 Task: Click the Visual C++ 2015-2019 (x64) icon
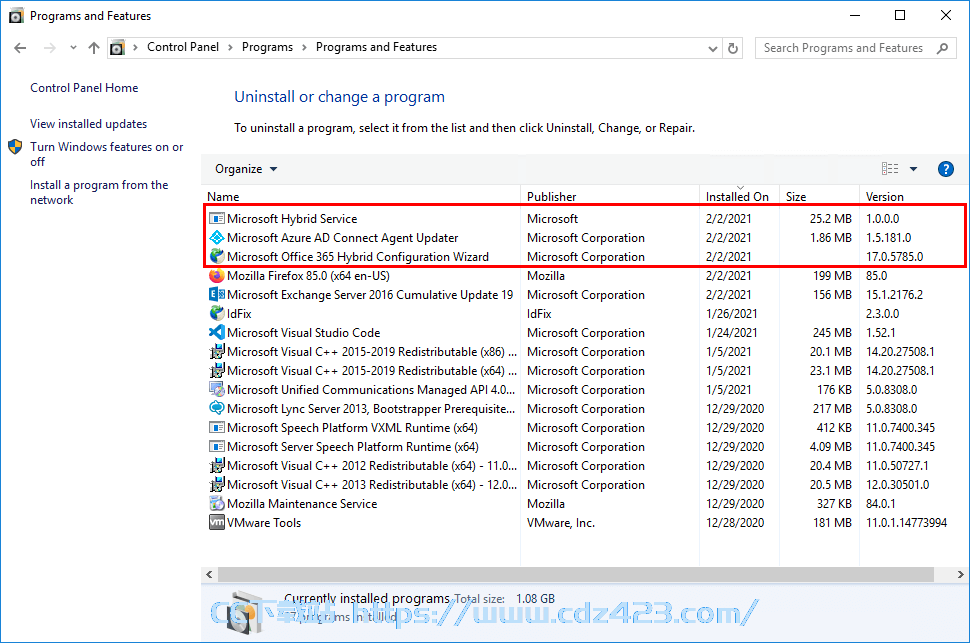tap(217, 371)
